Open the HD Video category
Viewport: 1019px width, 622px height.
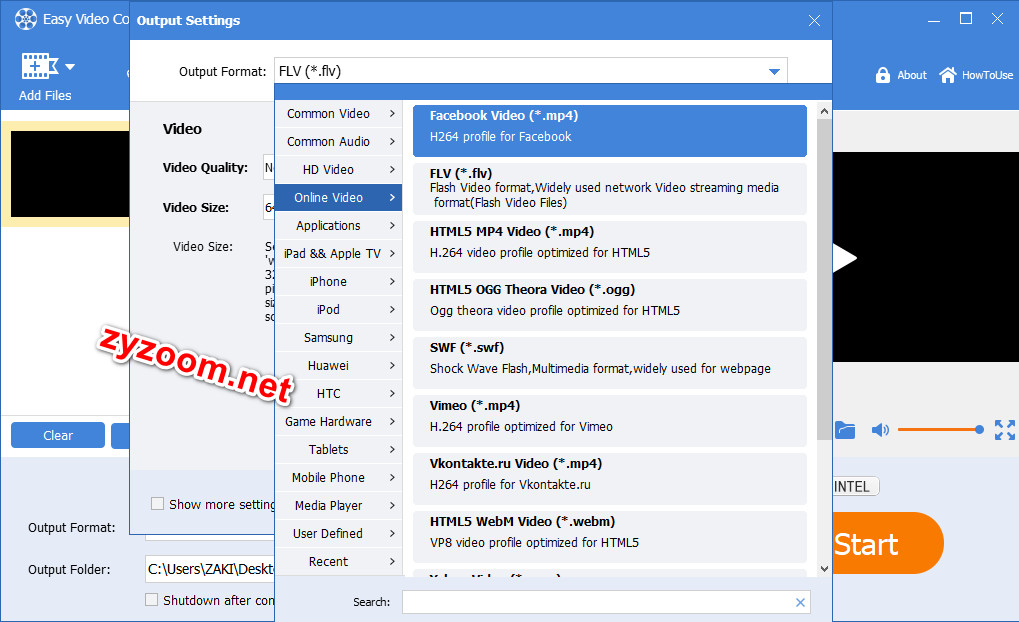pos(339,170)
